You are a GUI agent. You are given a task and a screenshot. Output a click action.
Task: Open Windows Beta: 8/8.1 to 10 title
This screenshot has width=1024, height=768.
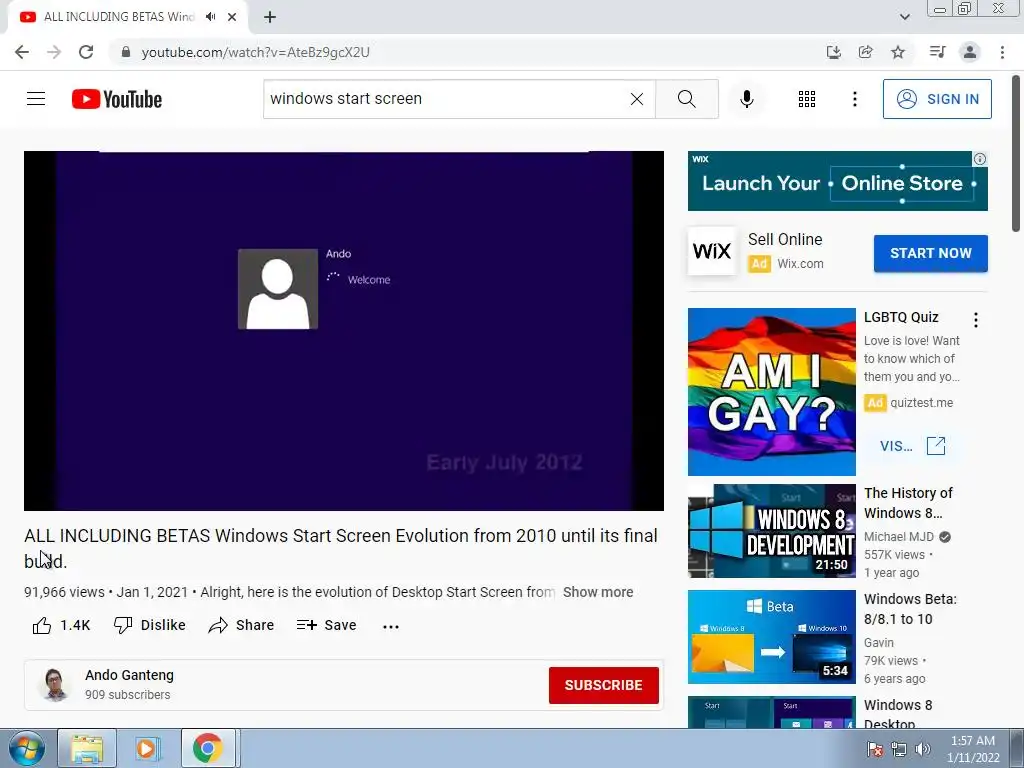(910, 609)
